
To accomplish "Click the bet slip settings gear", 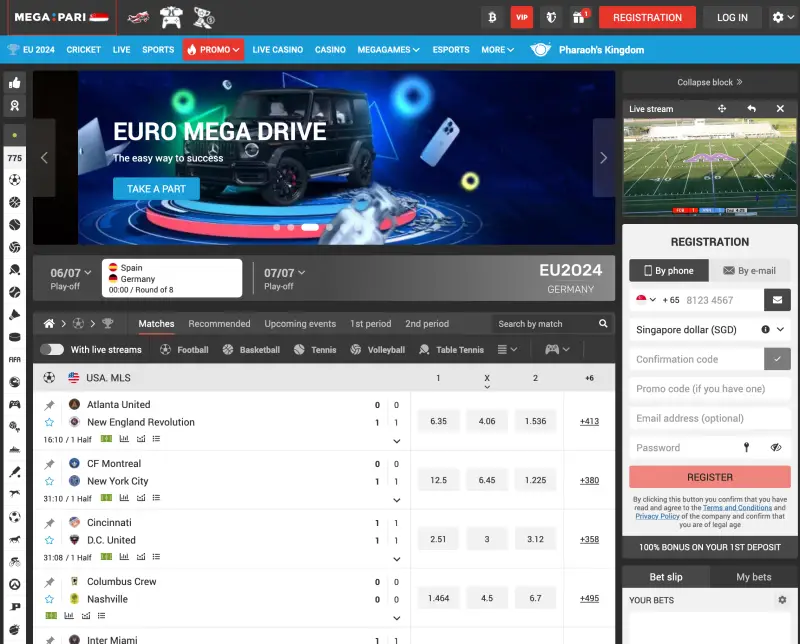I will tap(782, 600).
